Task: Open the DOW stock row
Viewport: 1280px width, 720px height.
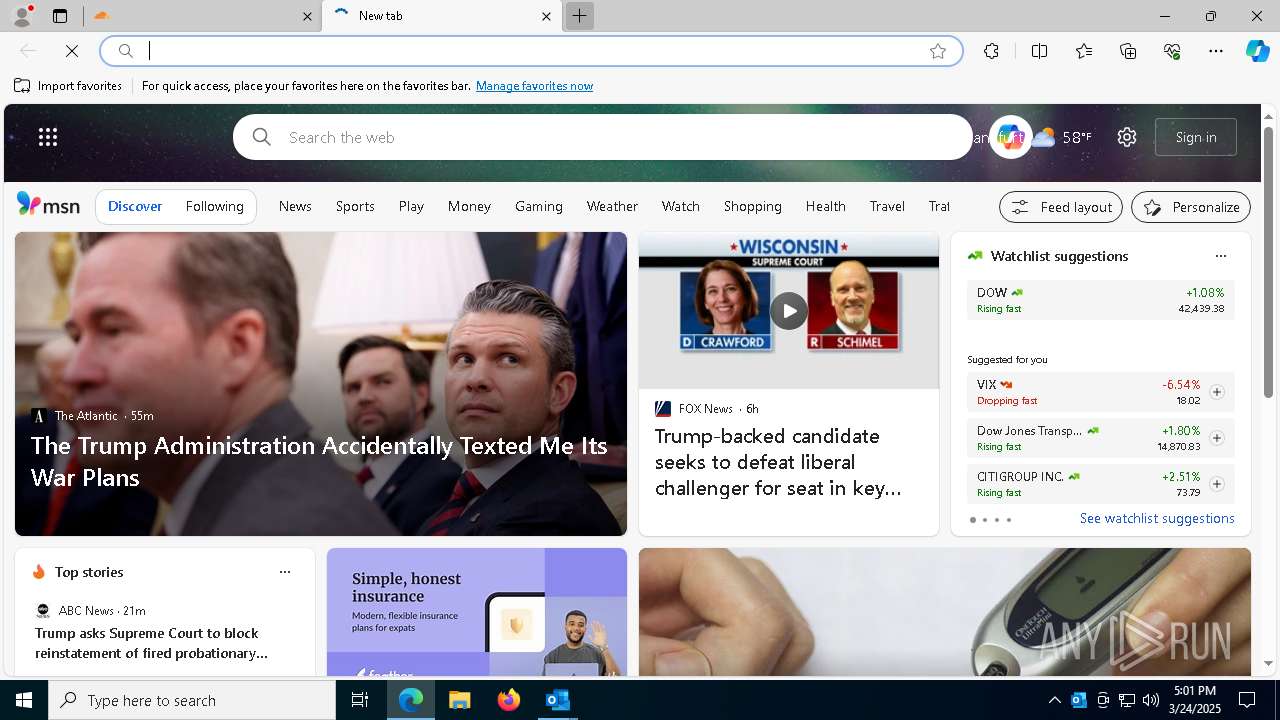Action: 1101,300
